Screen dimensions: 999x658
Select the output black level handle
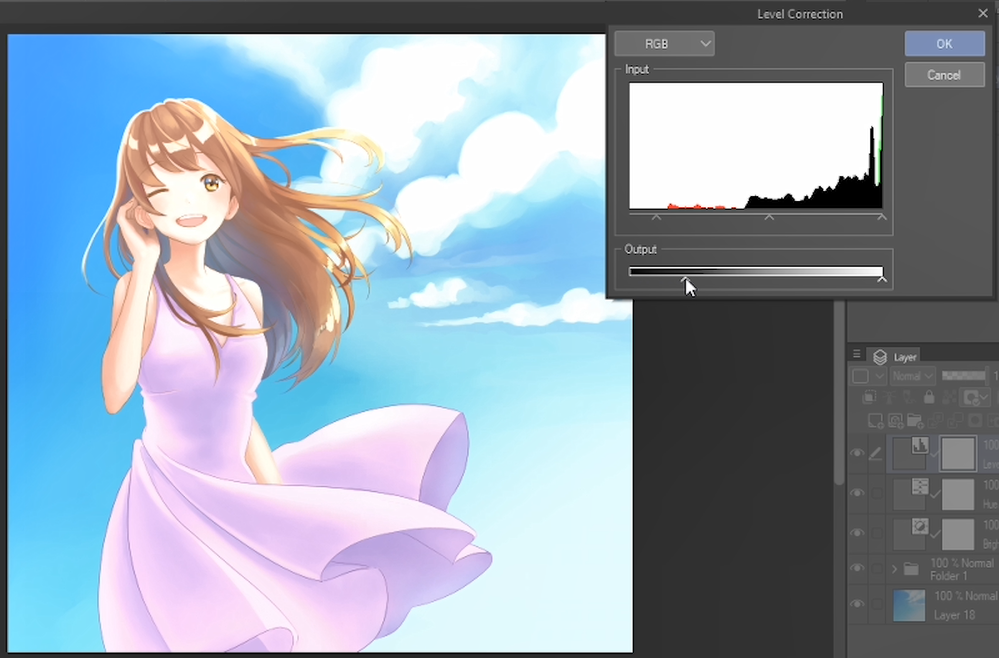686,279
